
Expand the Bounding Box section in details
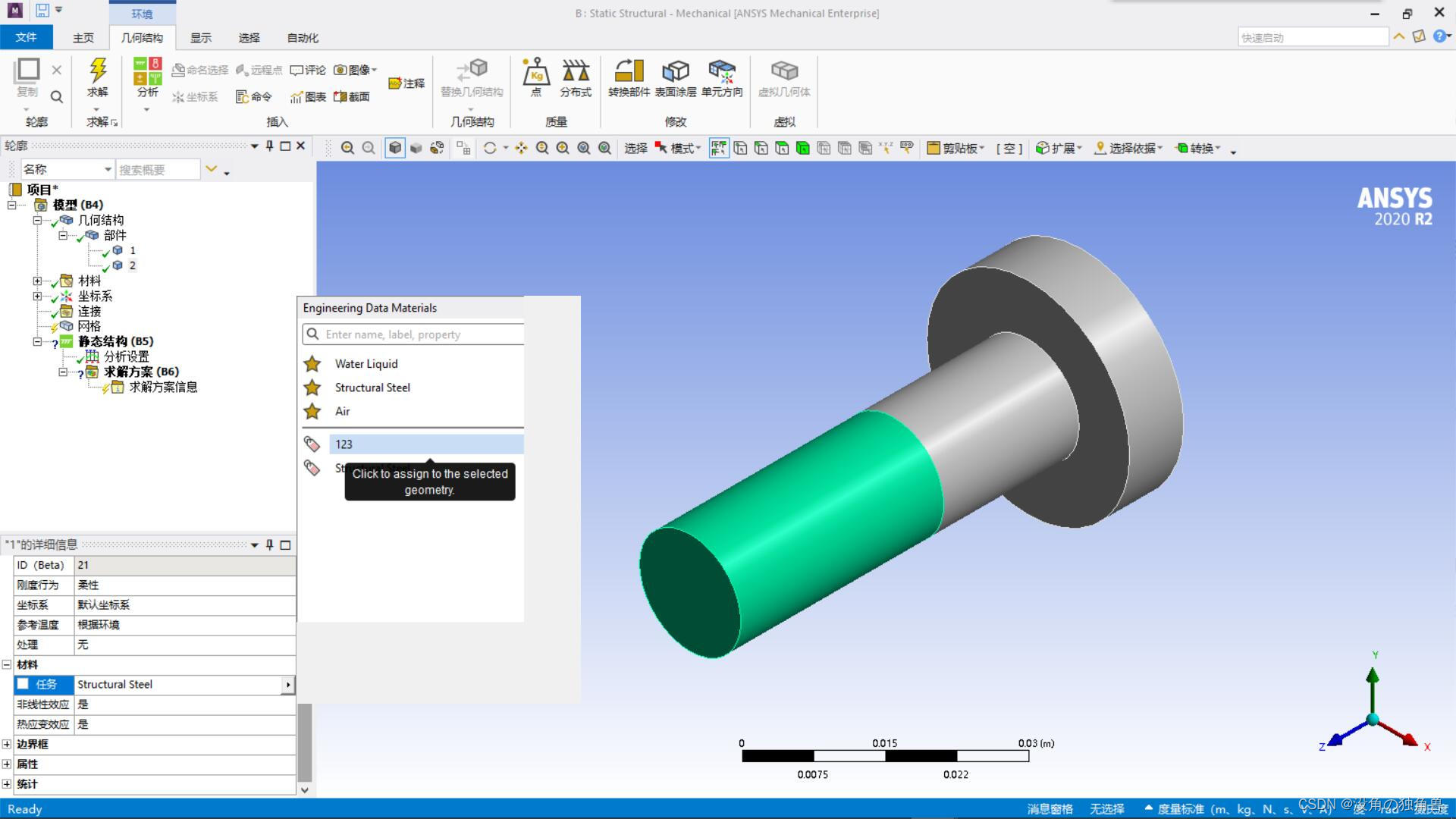click(7, 745)
